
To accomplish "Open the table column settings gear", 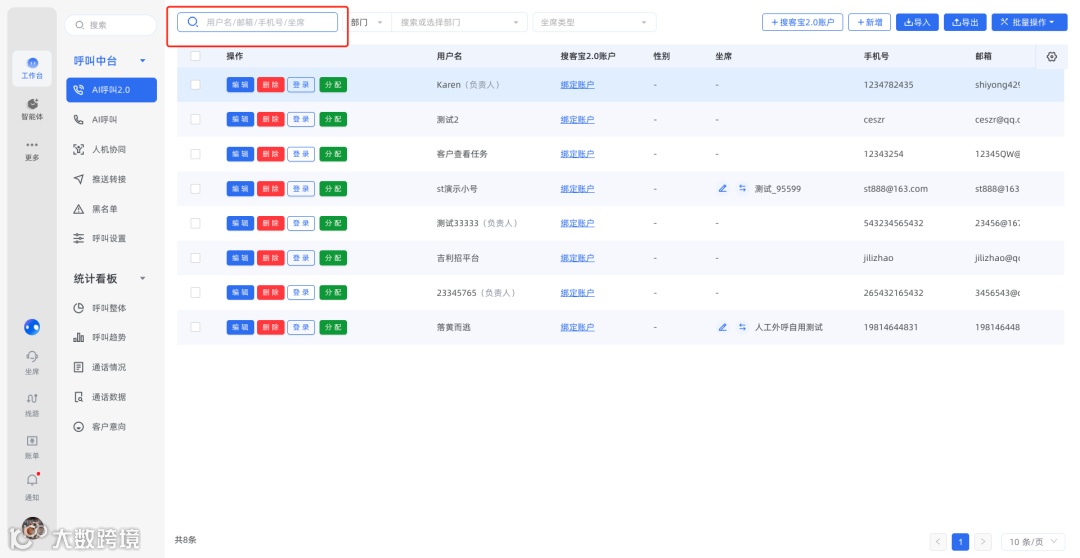I will pos(1051,56).
